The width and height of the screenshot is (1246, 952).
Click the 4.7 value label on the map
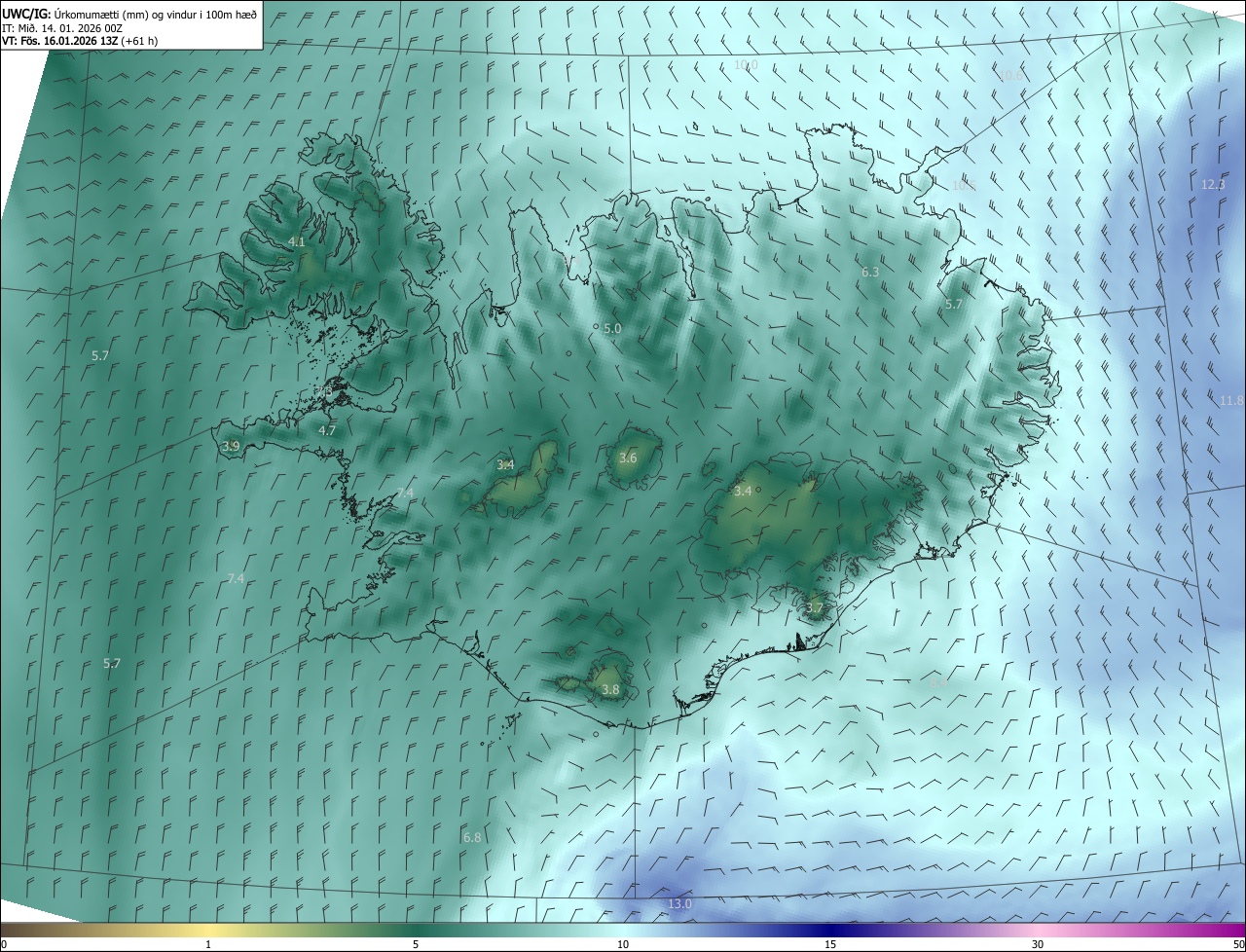[x=327, y=430]
